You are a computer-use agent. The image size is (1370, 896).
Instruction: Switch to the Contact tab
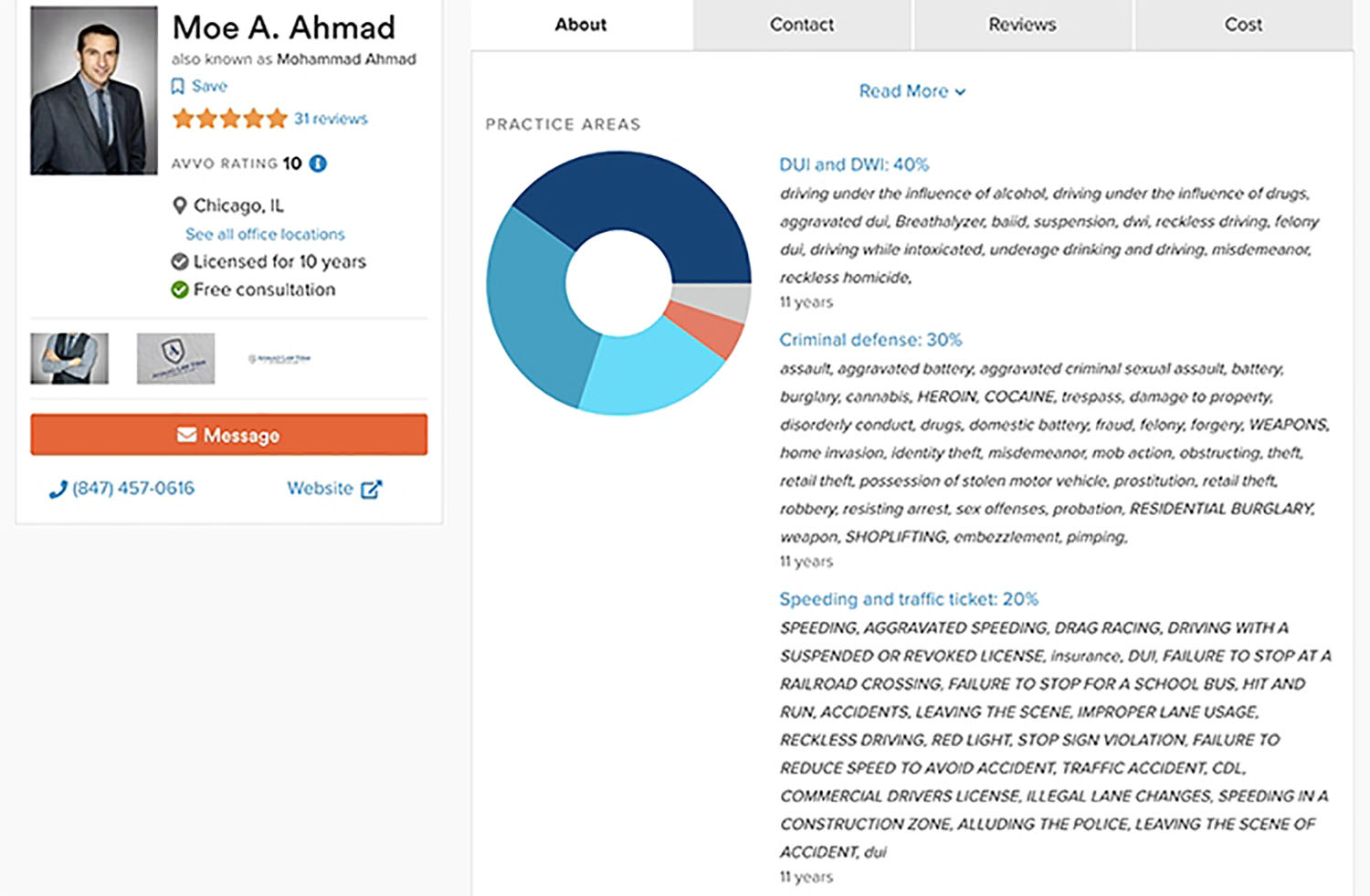click(802, 25)
